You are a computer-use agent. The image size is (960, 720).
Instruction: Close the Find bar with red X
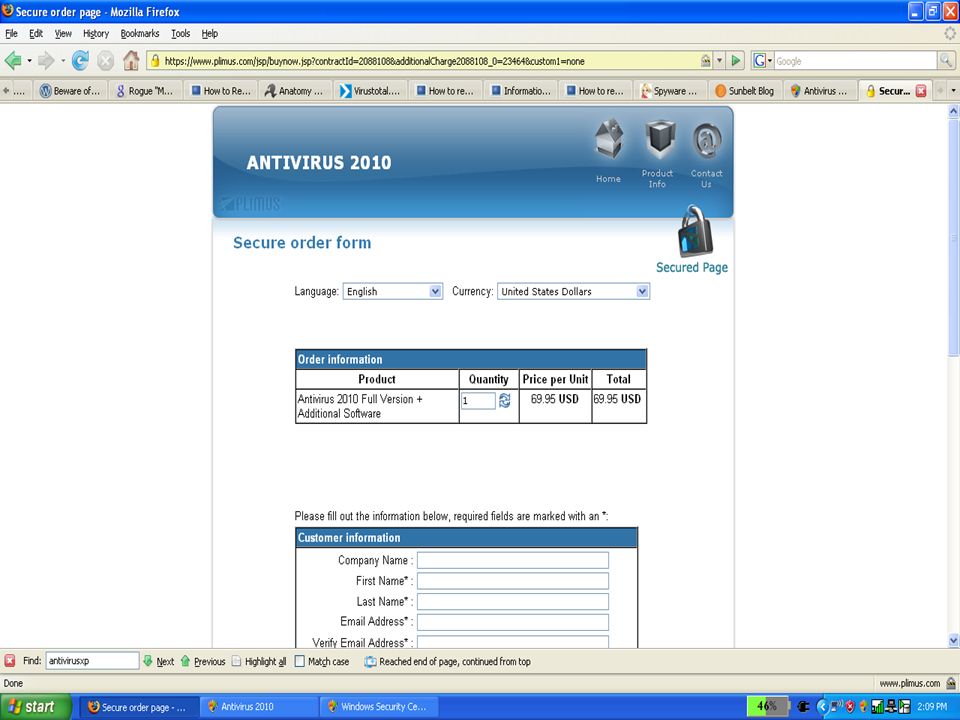click(10, 661)
